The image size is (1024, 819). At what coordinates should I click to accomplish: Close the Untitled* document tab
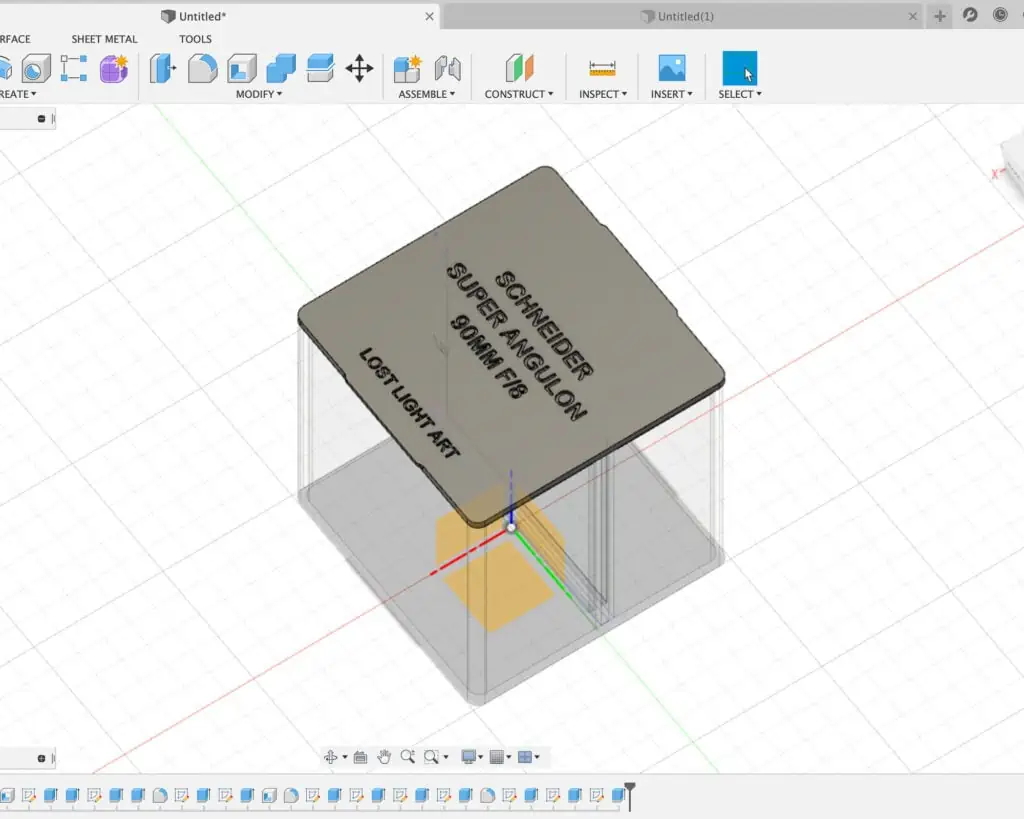click(x=430, y=16)
